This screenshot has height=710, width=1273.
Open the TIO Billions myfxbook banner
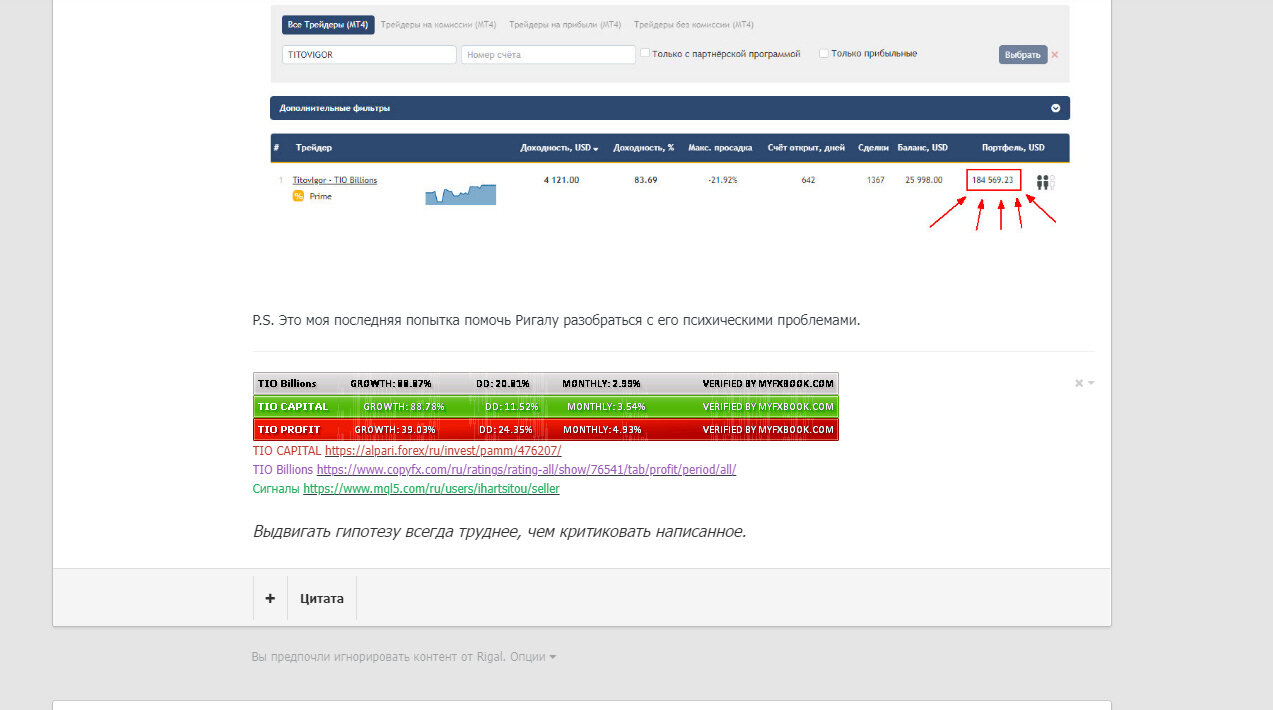click(546, 383)
